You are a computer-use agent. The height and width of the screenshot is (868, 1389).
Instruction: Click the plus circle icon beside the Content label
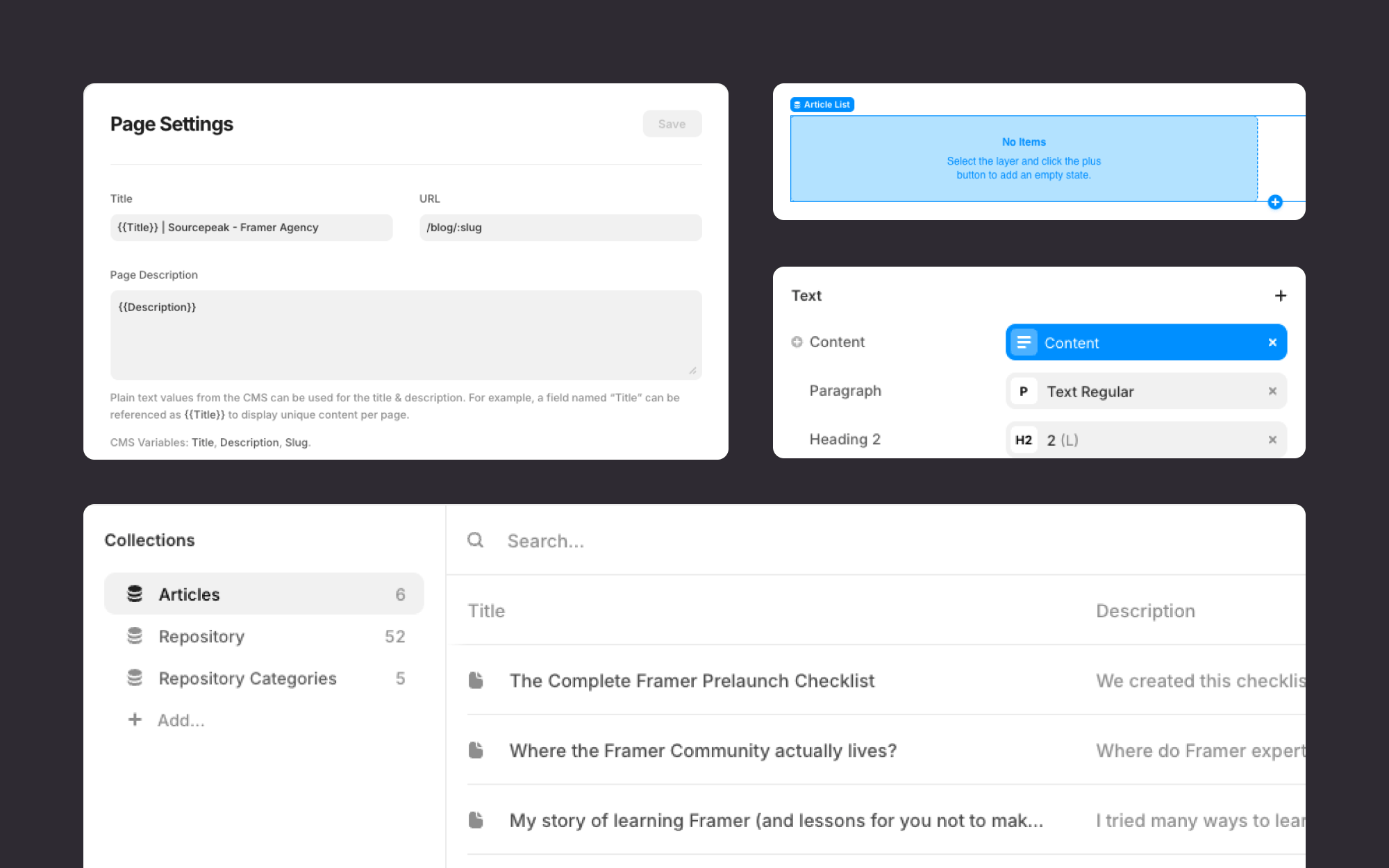click(797, 342)
